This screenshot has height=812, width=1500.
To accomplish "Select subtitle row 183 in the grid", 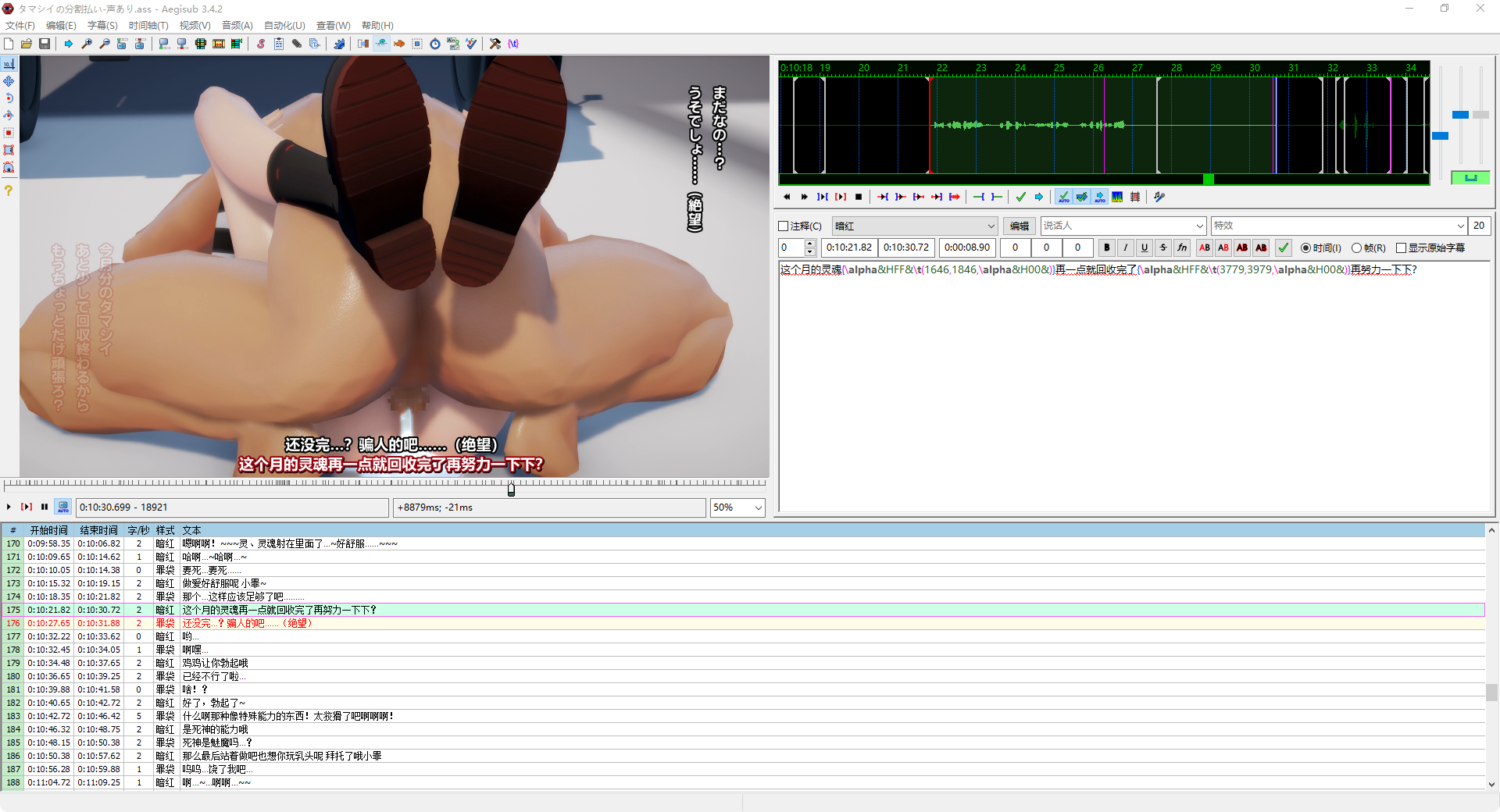I will point(742,716).
